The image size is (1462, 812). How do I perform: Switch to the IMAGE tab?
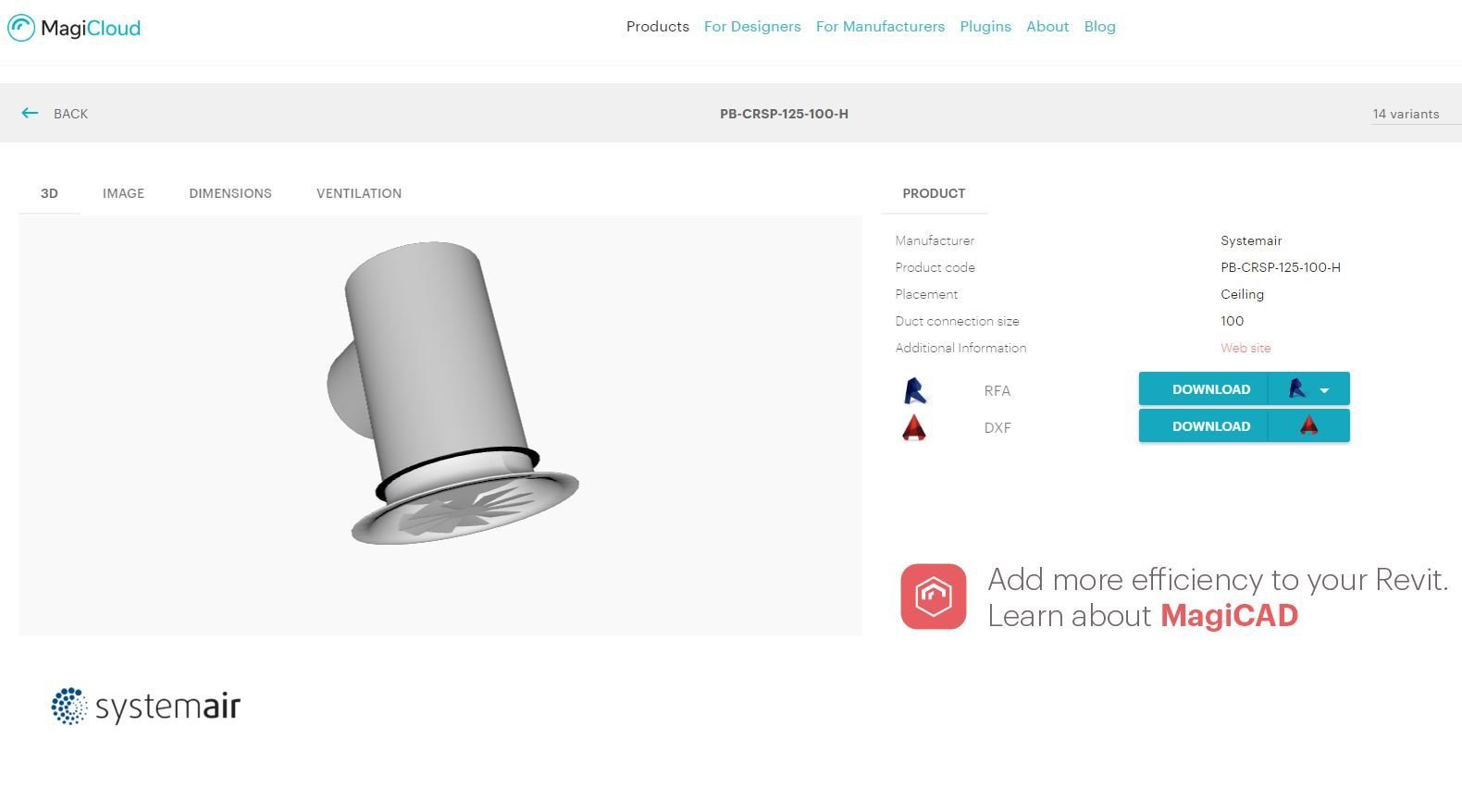click(123, 193)
